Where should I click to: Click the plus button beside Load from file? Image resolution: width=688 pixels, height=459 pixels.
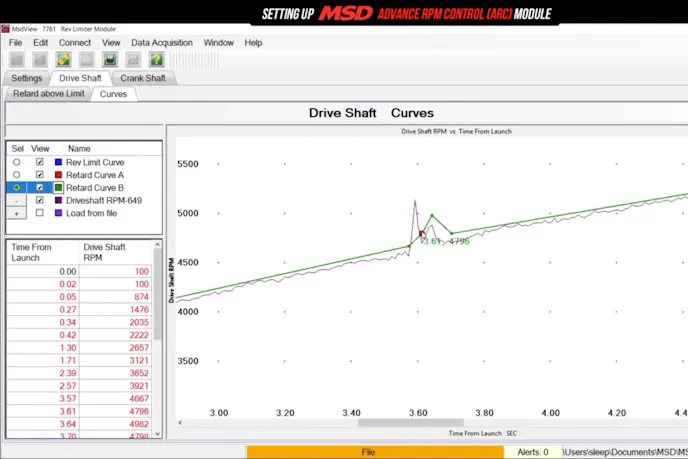[16, 213]
